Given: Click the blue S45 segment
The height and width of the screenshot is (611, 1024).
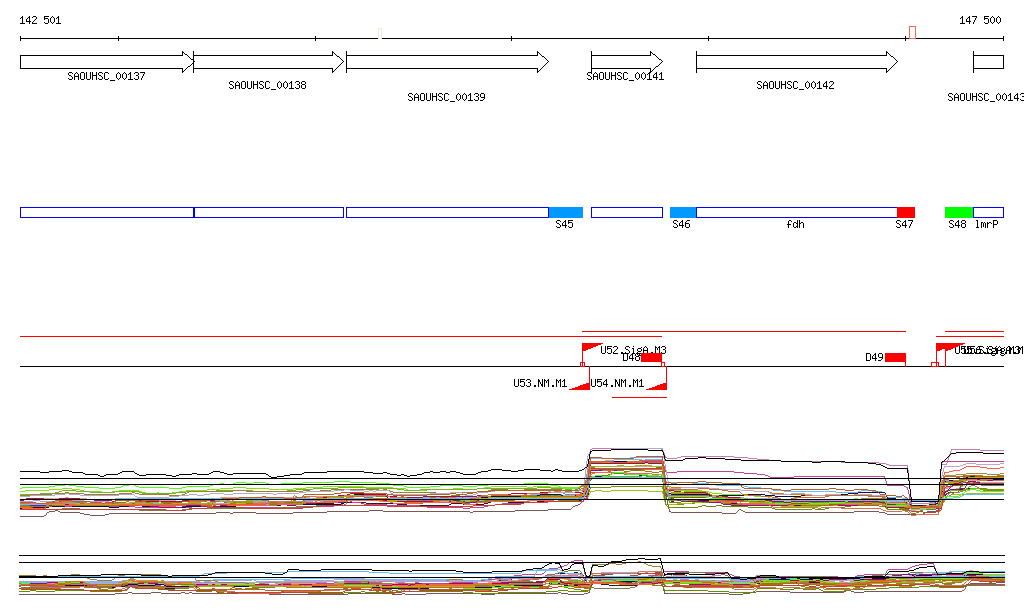Looking at the screenshot, I should pos(565,212).
